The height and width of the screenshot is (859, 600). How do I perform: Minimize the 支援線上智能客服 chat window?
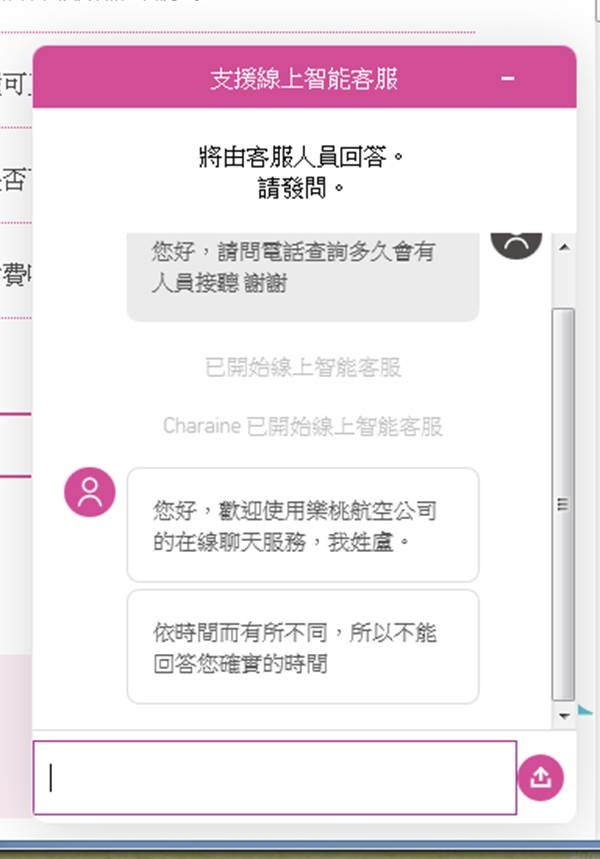pos(507,78)
